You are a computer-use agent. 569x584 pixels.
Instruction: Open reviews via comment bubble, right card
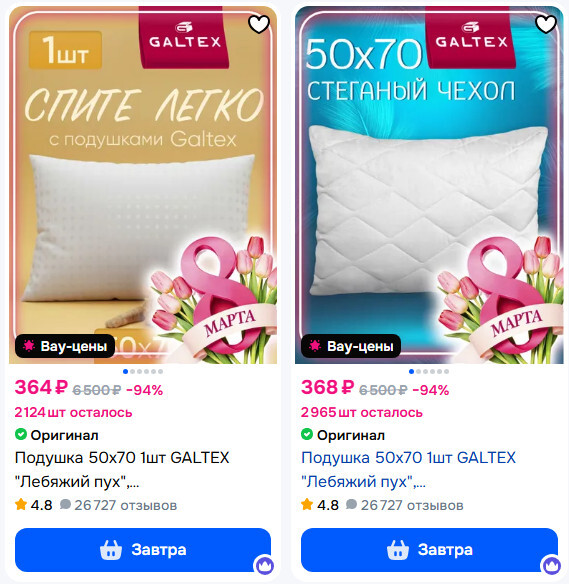[351, 505]
